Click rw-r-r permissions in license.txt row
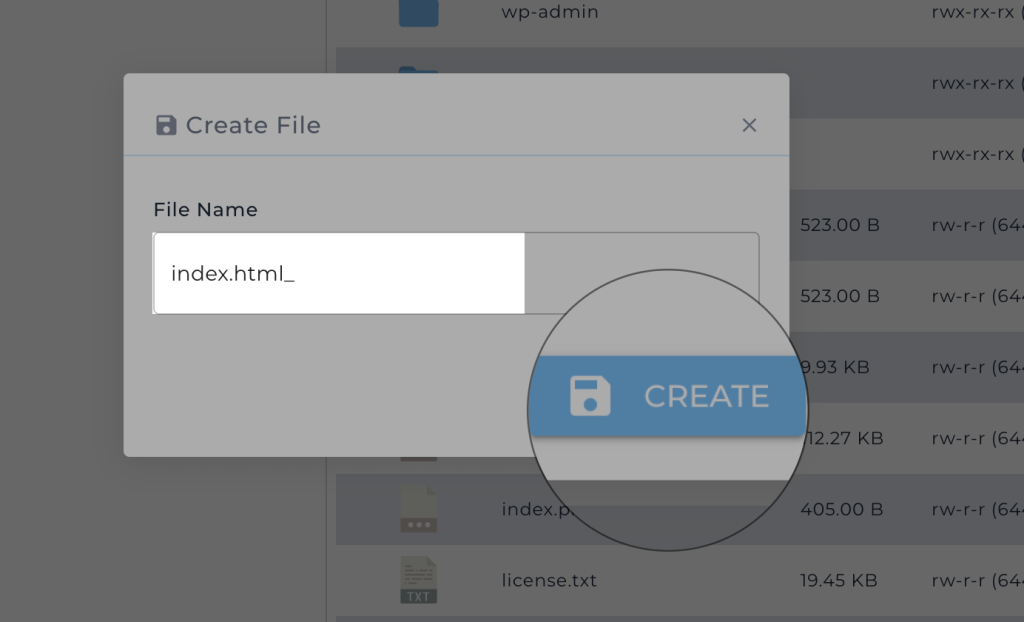This screenshot has height=622, width=1024. (x=975, y=580)
